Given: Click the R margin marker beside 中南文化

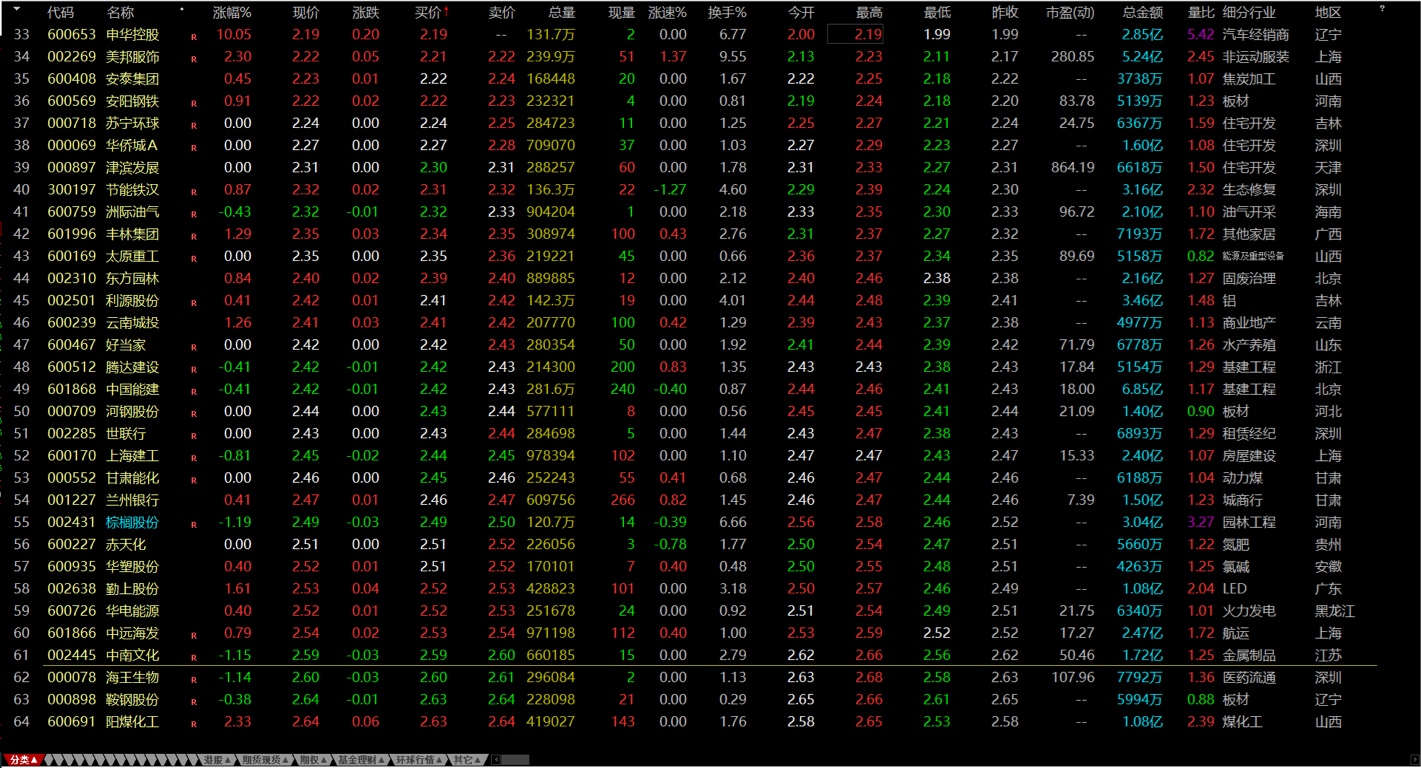Looking at the screenshot, I should [194, 656].
